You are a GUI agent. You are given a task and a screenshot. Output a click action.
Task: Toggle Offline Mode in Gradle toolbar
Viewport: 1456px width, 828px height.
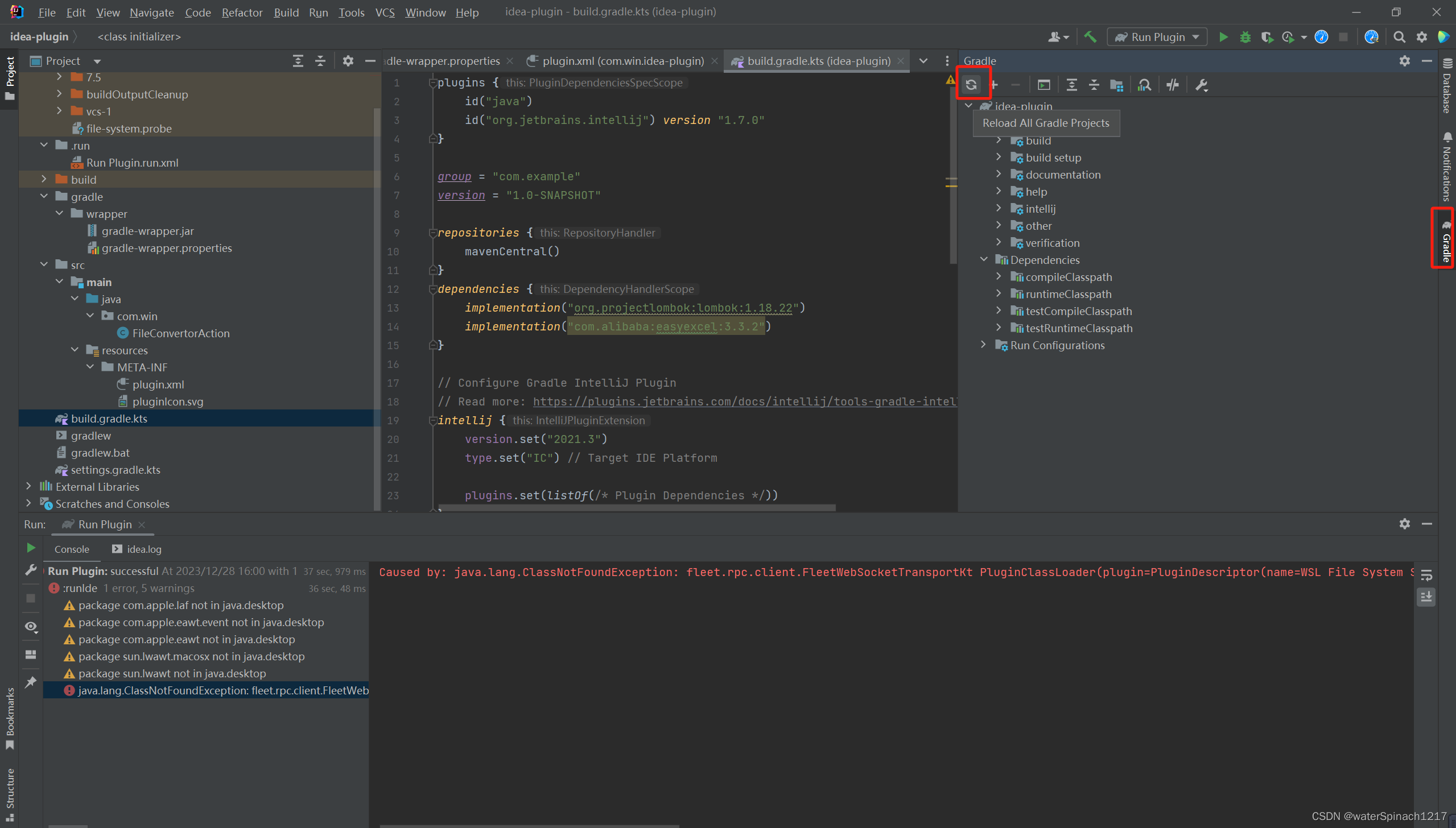pyautogui.click(x=1173, y=85)
